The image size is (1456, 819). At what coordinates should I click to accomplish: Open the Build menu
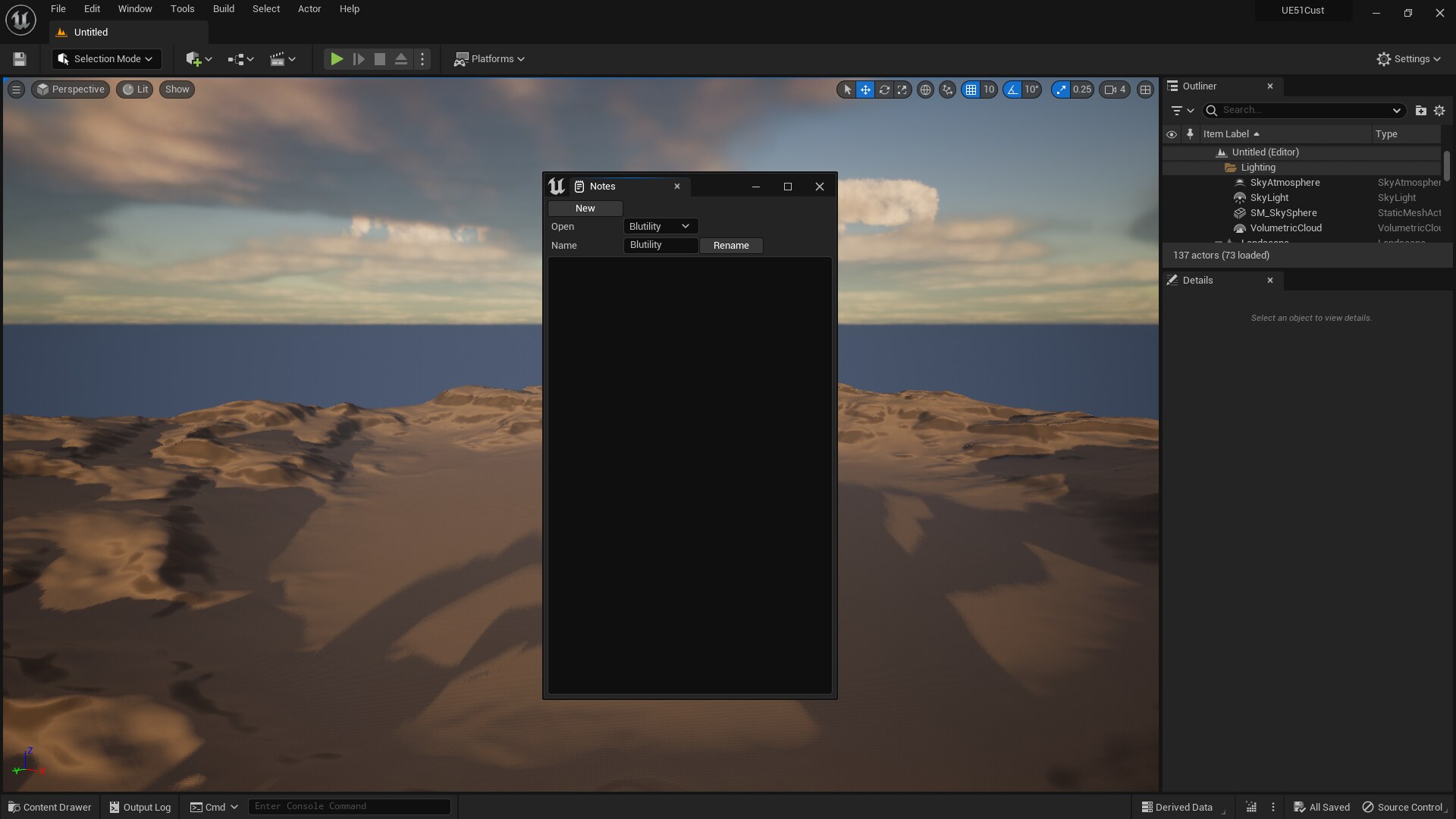click(x=223, y=8)
